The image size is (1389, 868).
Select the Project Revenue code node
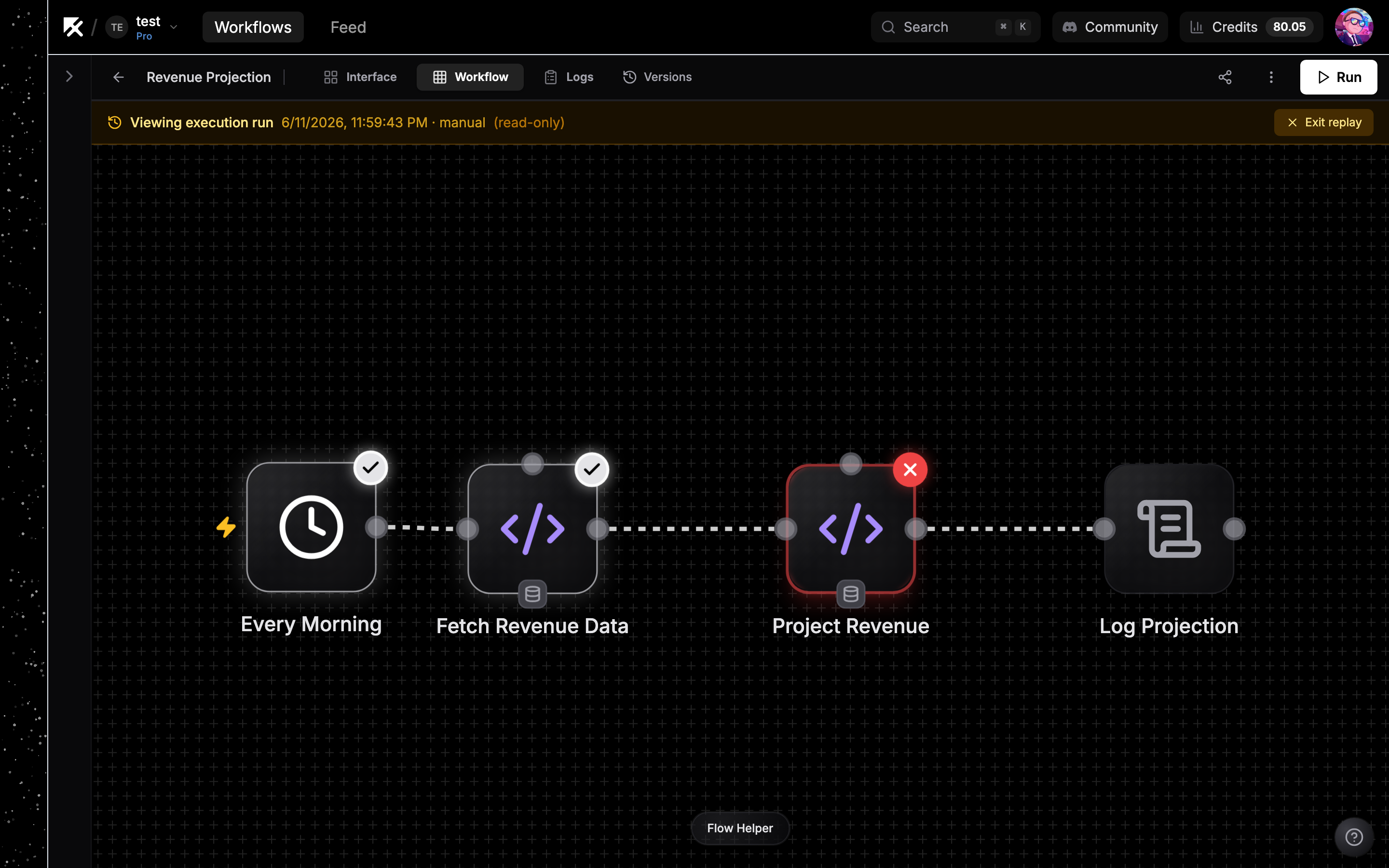click(851, 529)
